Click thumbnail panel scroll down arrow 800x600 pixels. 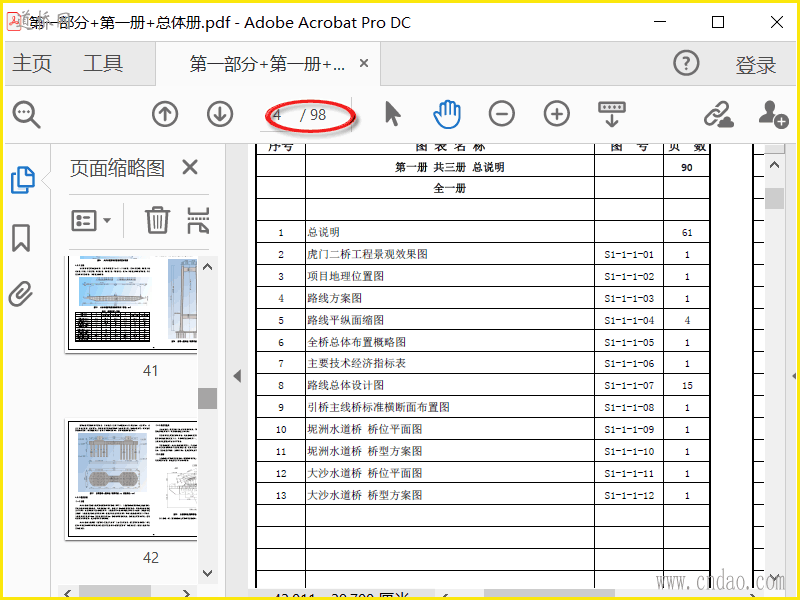click(x=208, y=573)
